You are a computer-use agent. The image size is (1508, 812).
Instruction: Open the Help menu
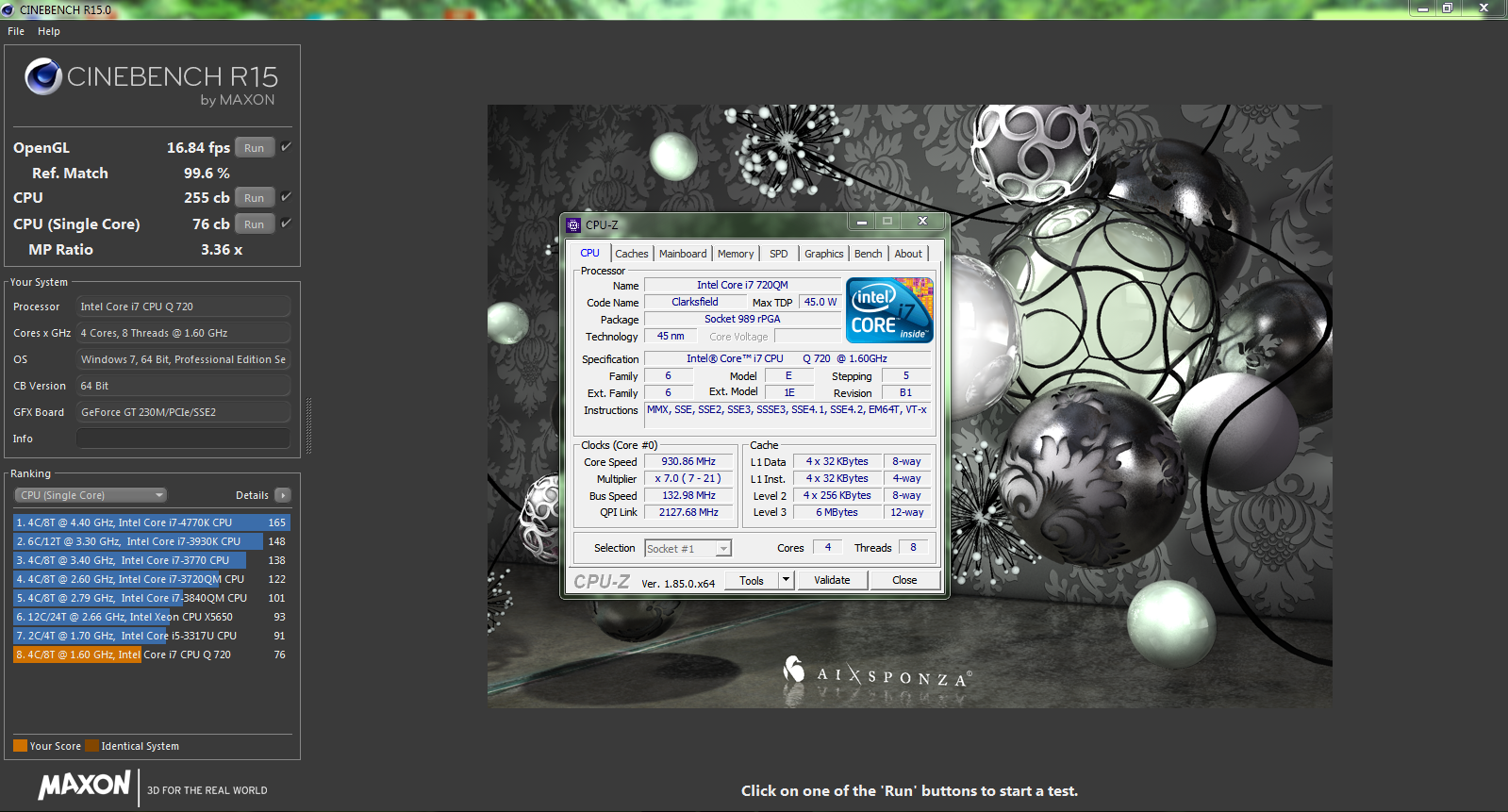coord(49,31)
